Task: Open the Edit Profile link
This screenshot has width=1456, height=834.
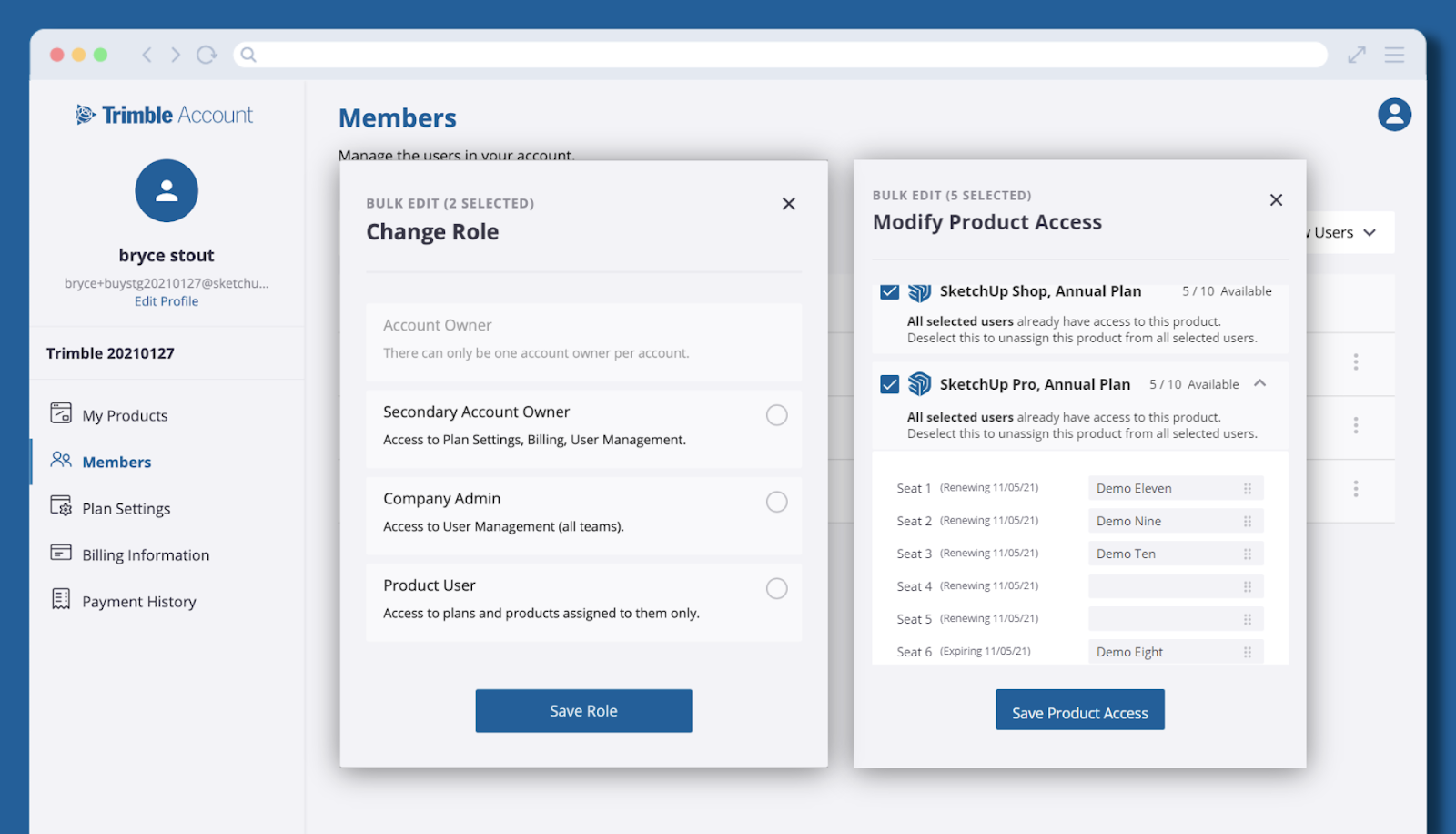Action: tap(167, 301)
